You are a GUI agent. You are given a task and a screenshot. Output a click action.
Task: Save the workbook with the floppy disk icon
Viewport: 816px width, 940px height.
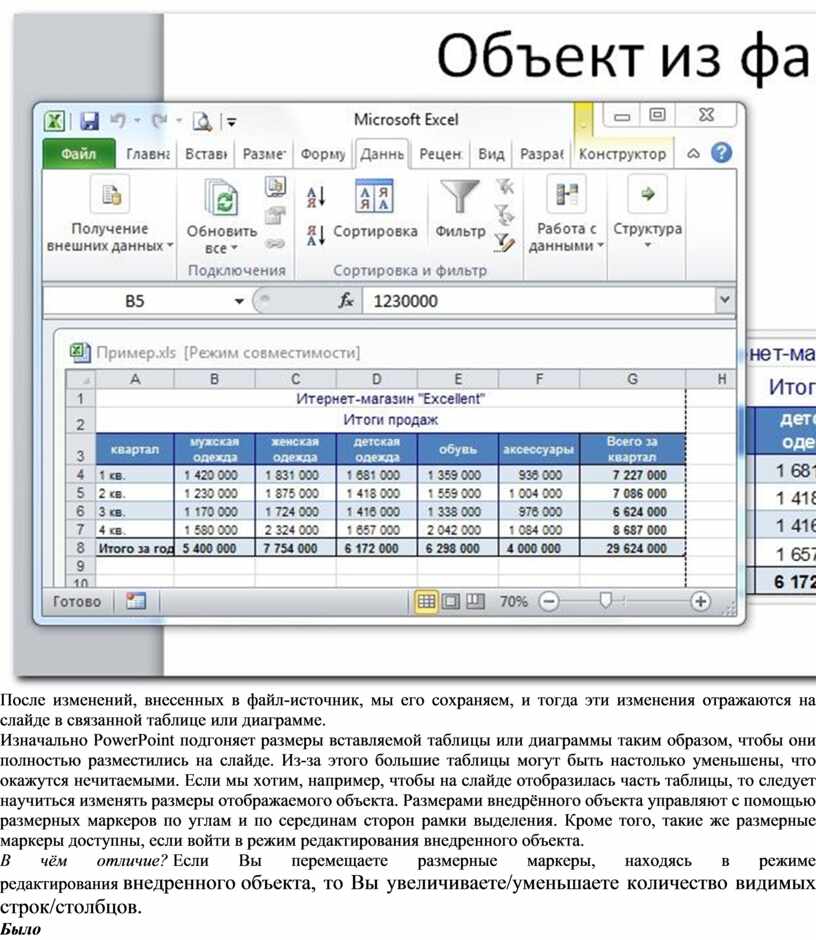[x=89, y=121]
